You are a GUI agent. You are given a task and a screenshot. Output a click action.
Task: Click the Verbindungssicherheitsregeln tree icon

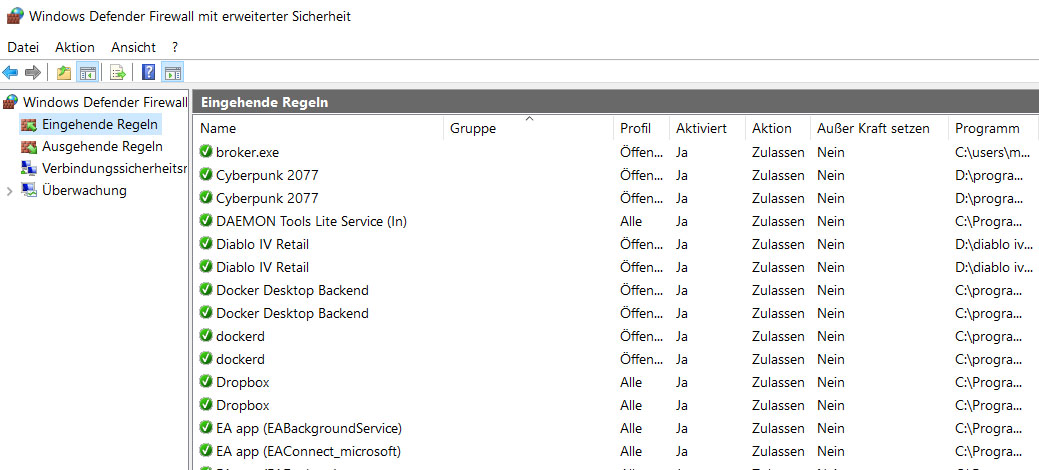(x=28, y=168)
